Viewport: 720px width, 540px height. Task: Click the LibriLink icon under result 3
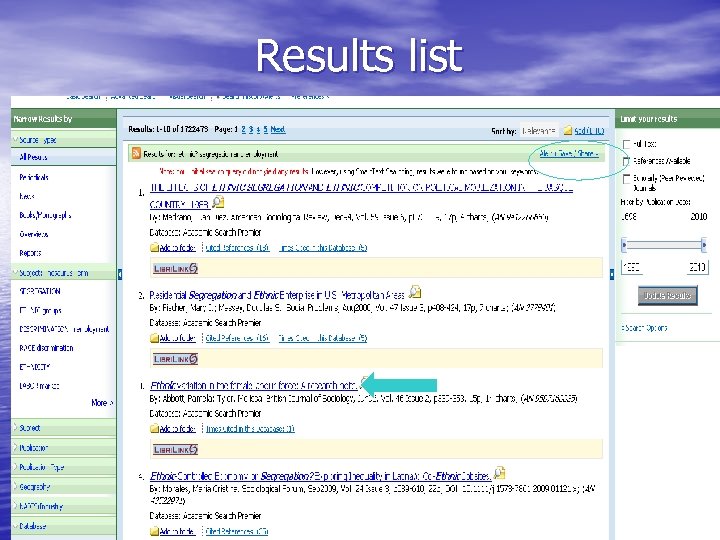coord(175,450)
